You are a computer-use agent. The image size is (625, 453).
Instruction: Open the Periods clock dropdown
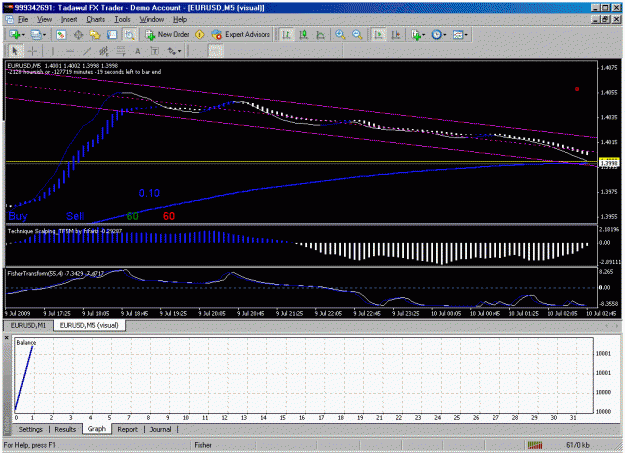pyautogui.click(x=439, y=35)
